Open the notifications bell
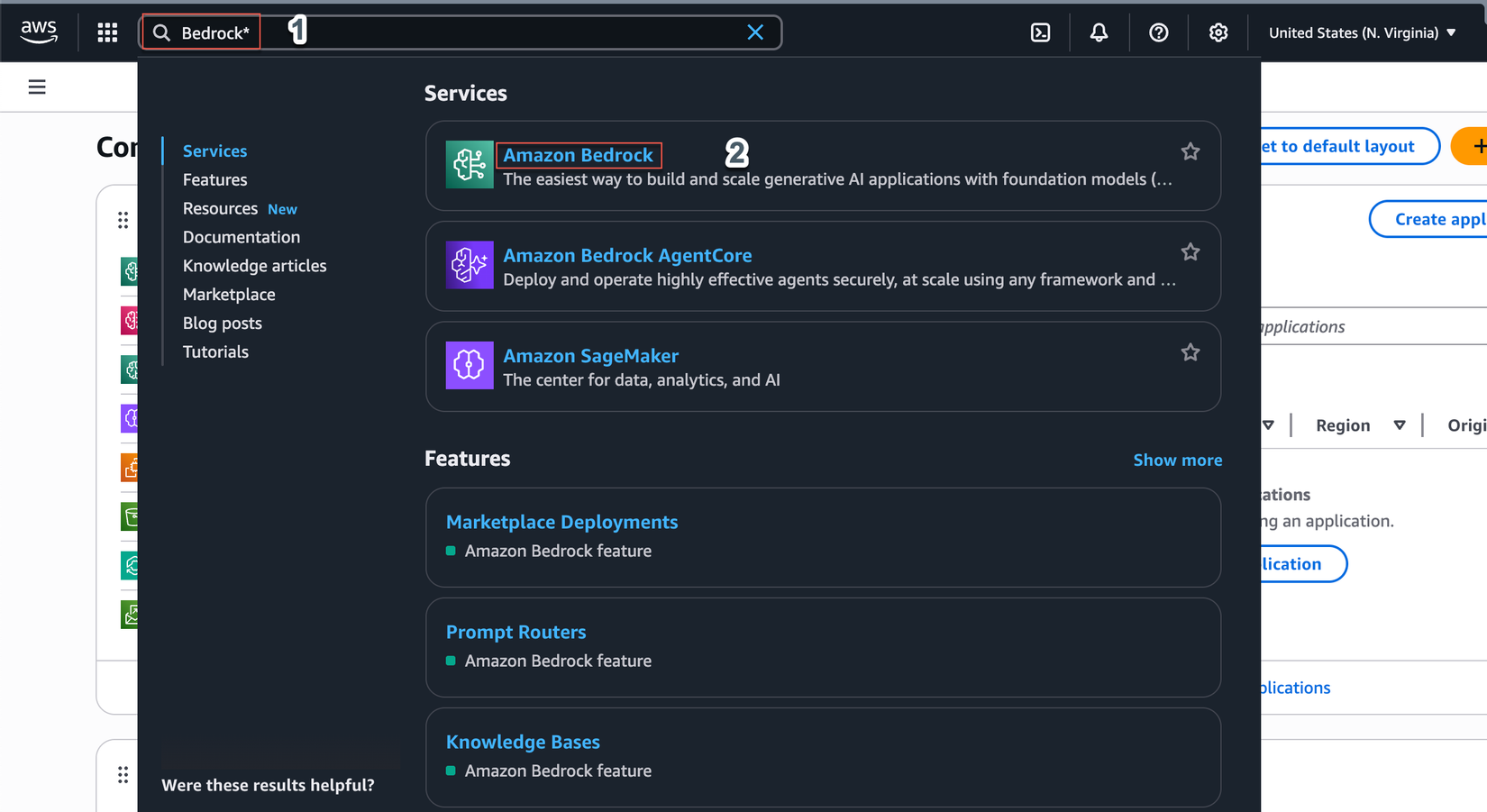The height and width of the screenshot is (812, 1487). [1099, 32]
